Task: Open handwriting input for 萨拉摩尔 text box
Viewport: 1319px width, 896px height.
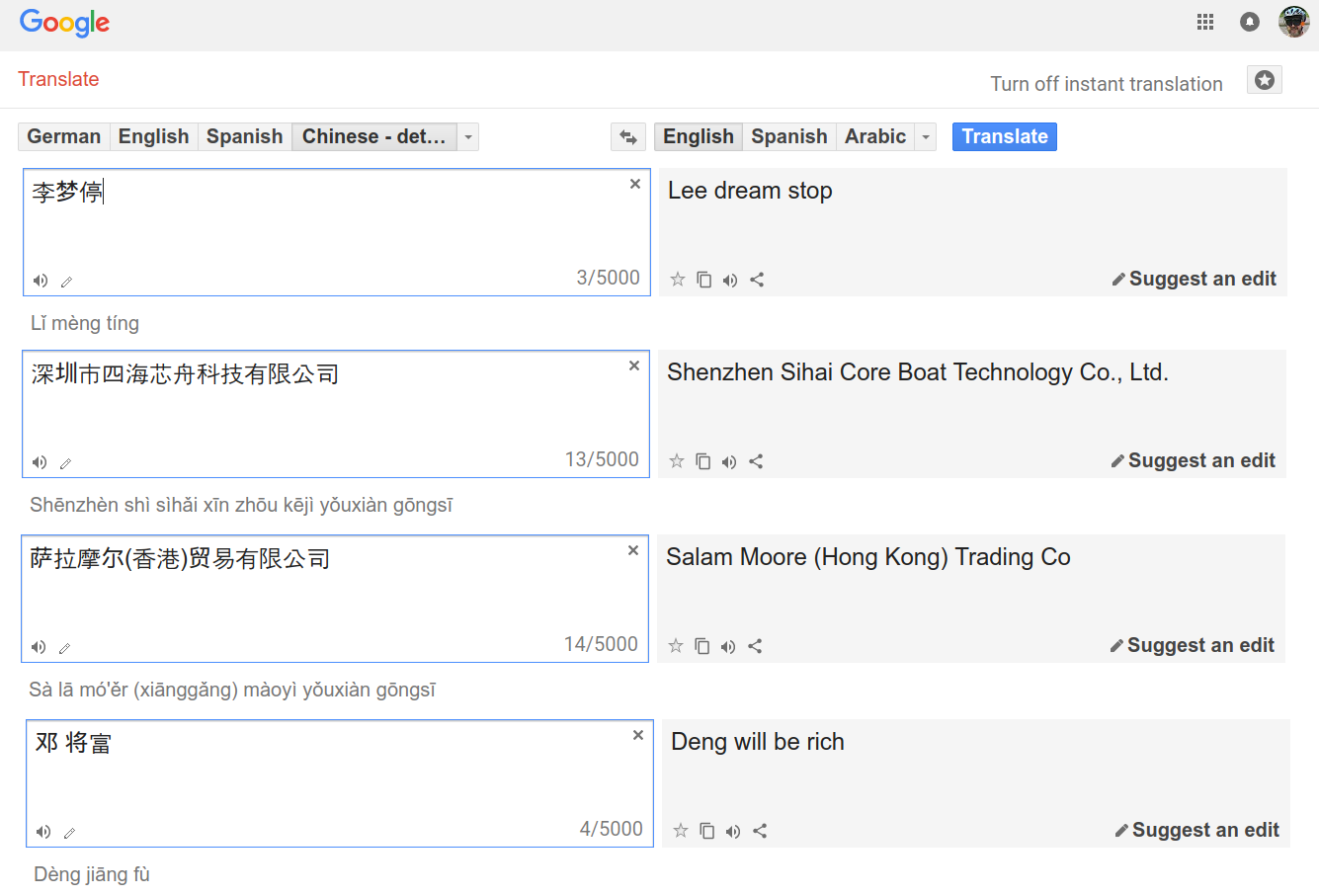Action: [65, 648]
